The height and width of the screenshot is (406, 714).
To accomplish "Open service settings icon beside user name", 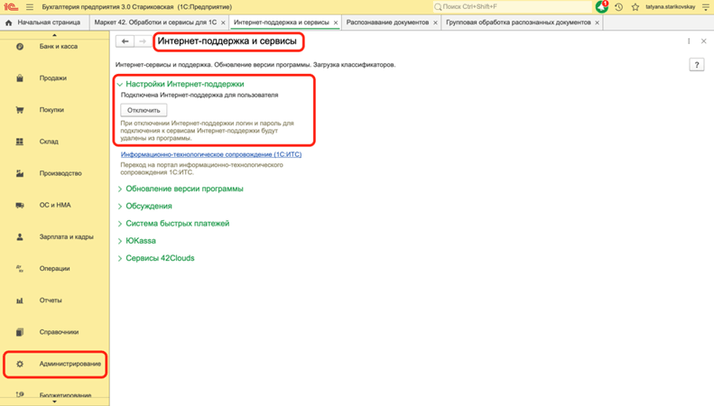I will point(705,7).
